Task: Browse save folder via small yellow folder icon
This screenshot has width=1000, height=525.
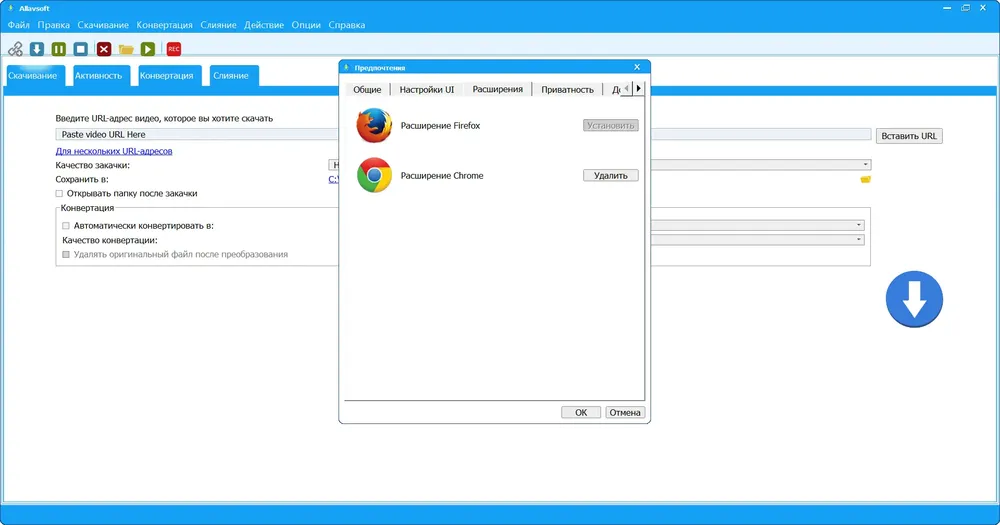Action: (x=865, y=179)
